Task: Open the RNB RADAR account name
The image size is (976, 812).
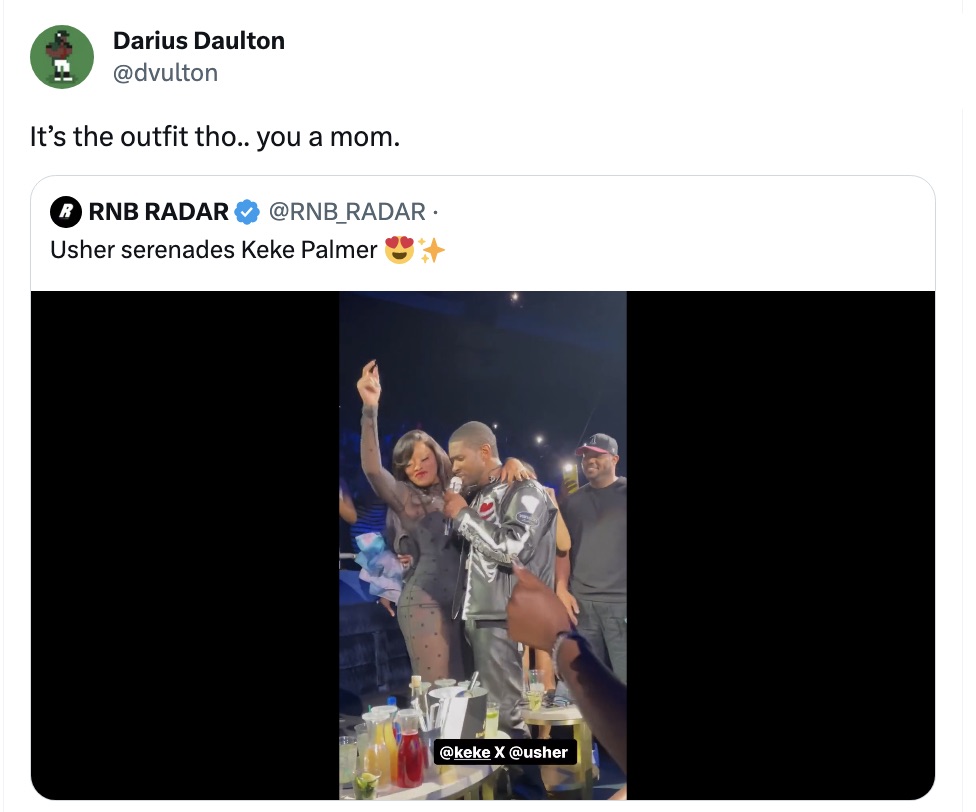Action: click(158, 212)
